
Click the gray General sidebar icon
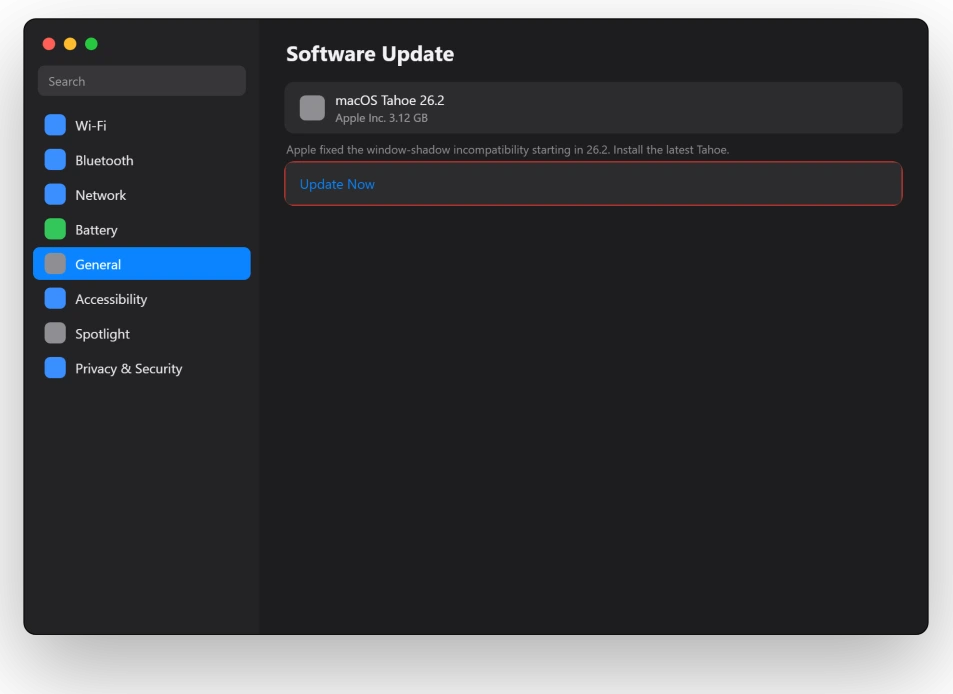pos(55,264)
